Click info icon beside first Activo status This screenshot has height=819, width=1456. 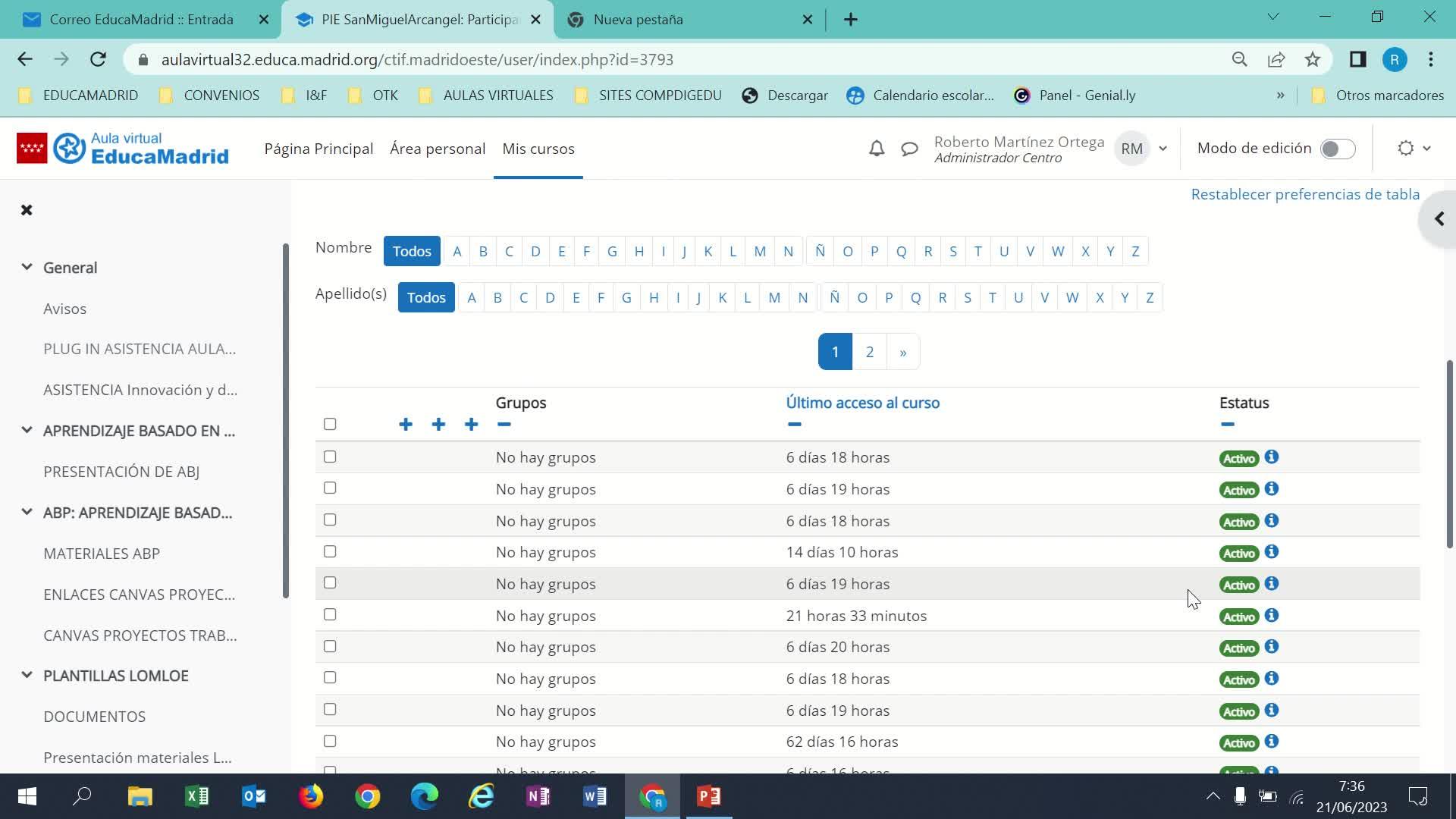(x=1272, y=457)
